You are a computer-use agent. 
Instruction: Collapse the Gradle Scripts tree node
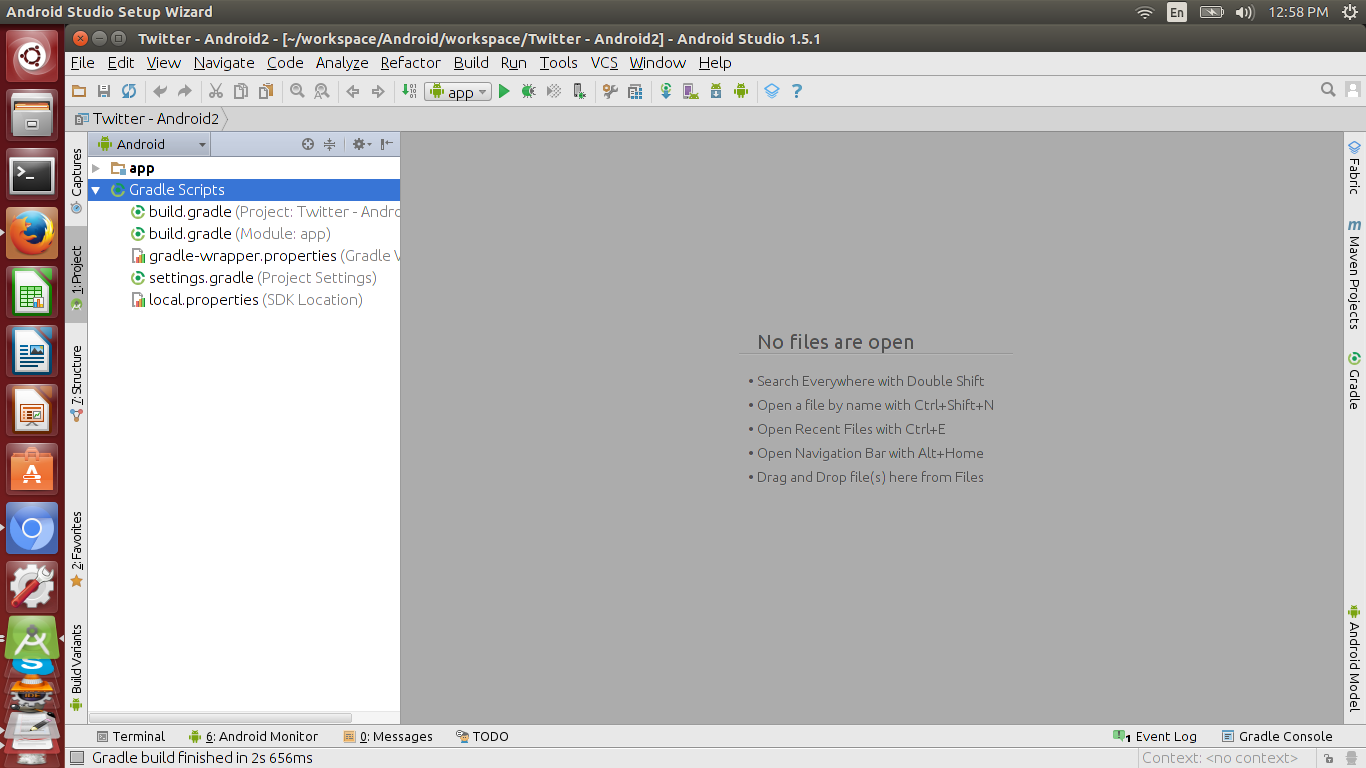[96, 190]
